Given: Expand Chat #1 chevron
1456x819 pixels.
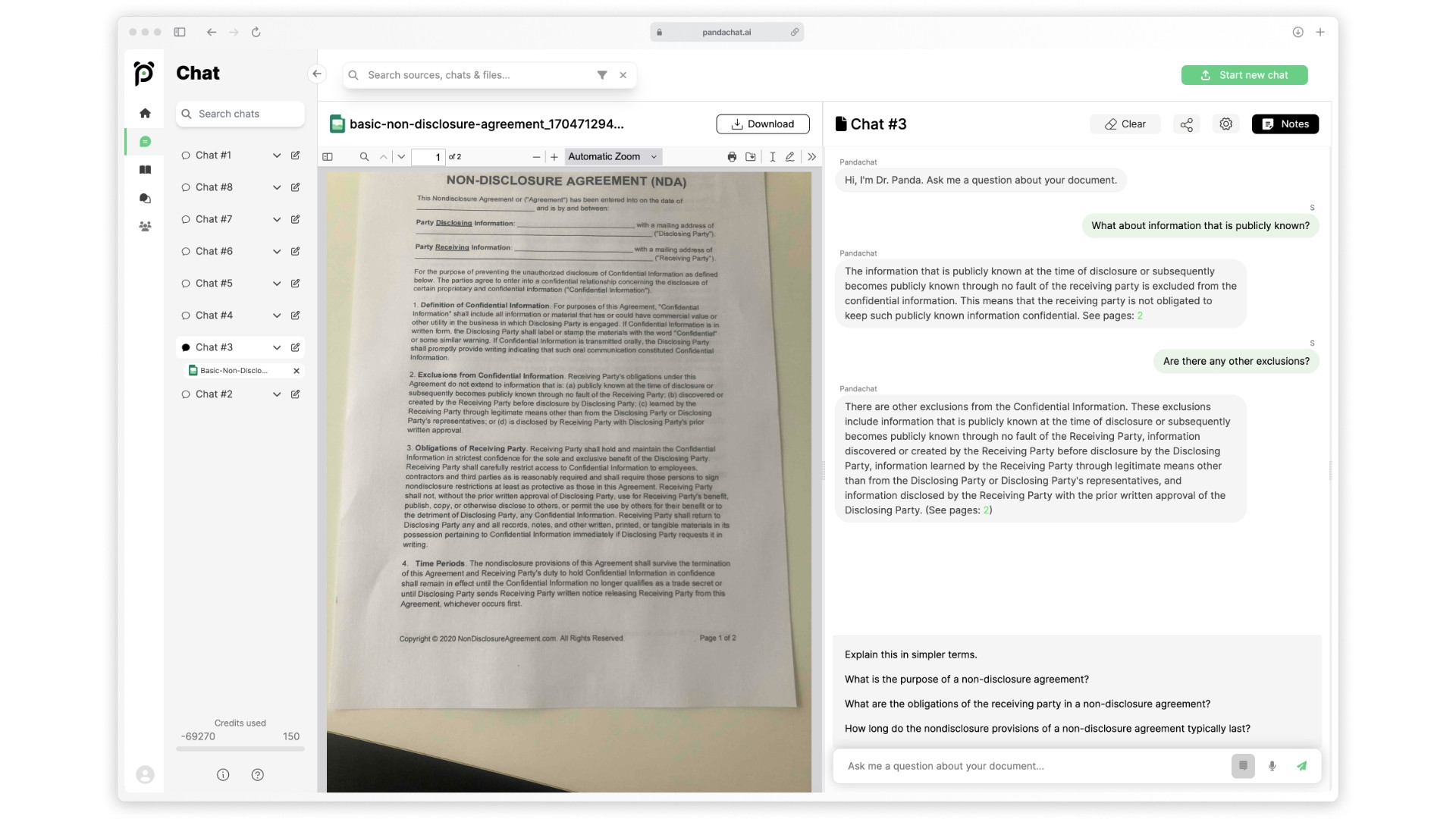Looking at the screenshot, I should pos(277,155).
